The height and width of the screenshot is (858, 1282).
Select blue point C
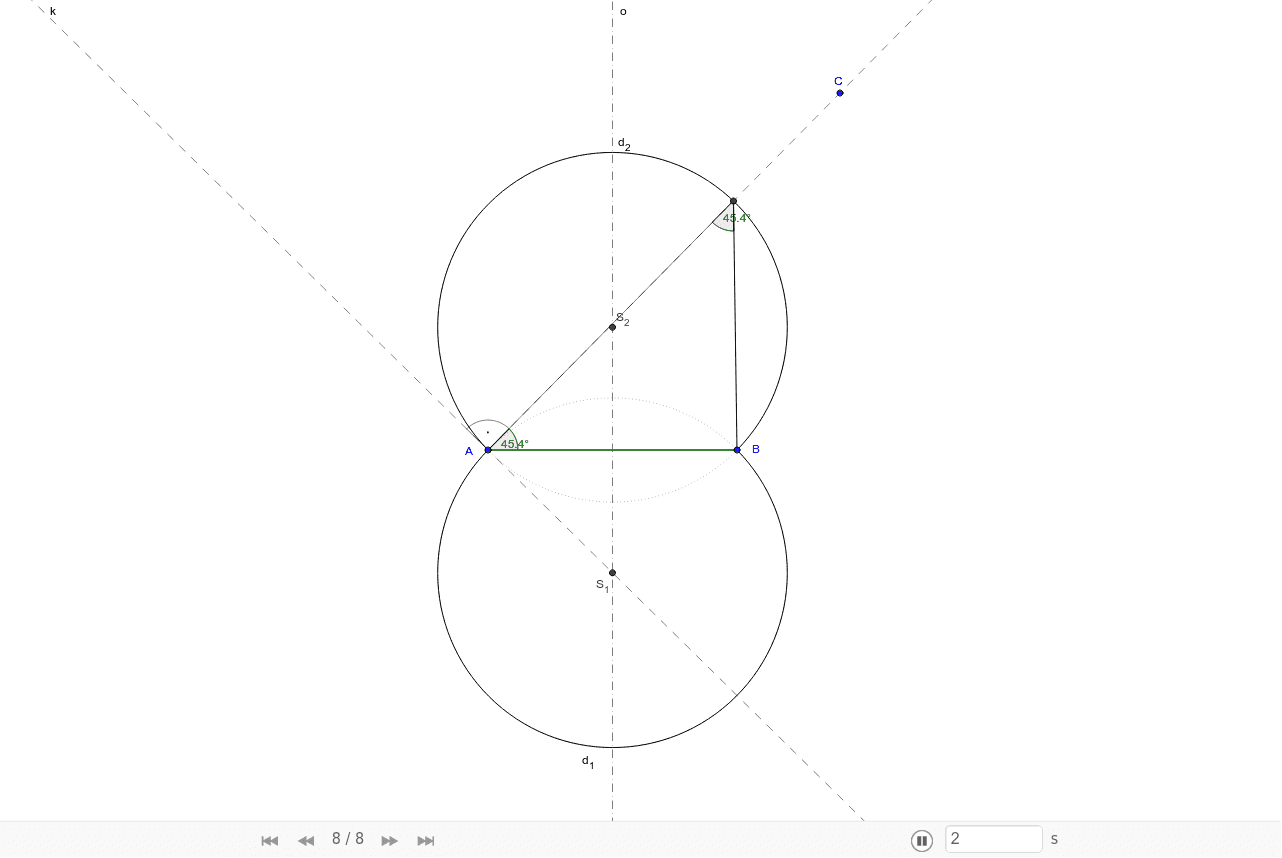840,93
